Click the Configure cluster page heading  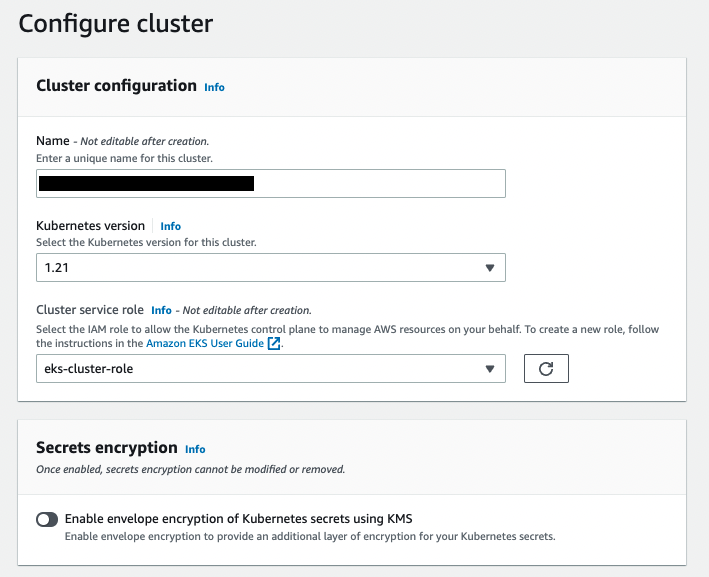pos(116,24)
